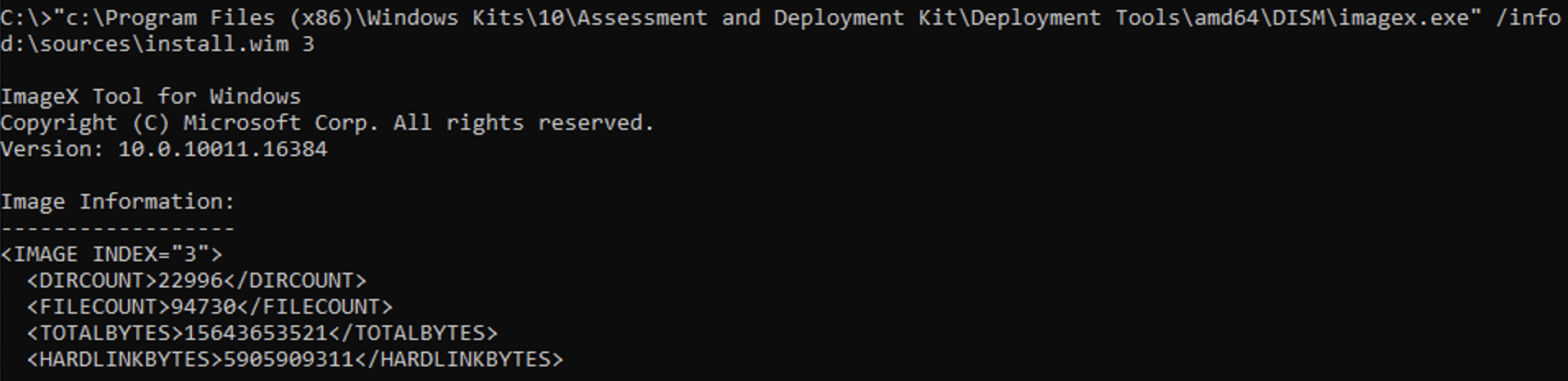Click the IMAGE INDEX="3" tag
Image resolution: width=1568 pixels, height=381 pixels.
[112, 254]
